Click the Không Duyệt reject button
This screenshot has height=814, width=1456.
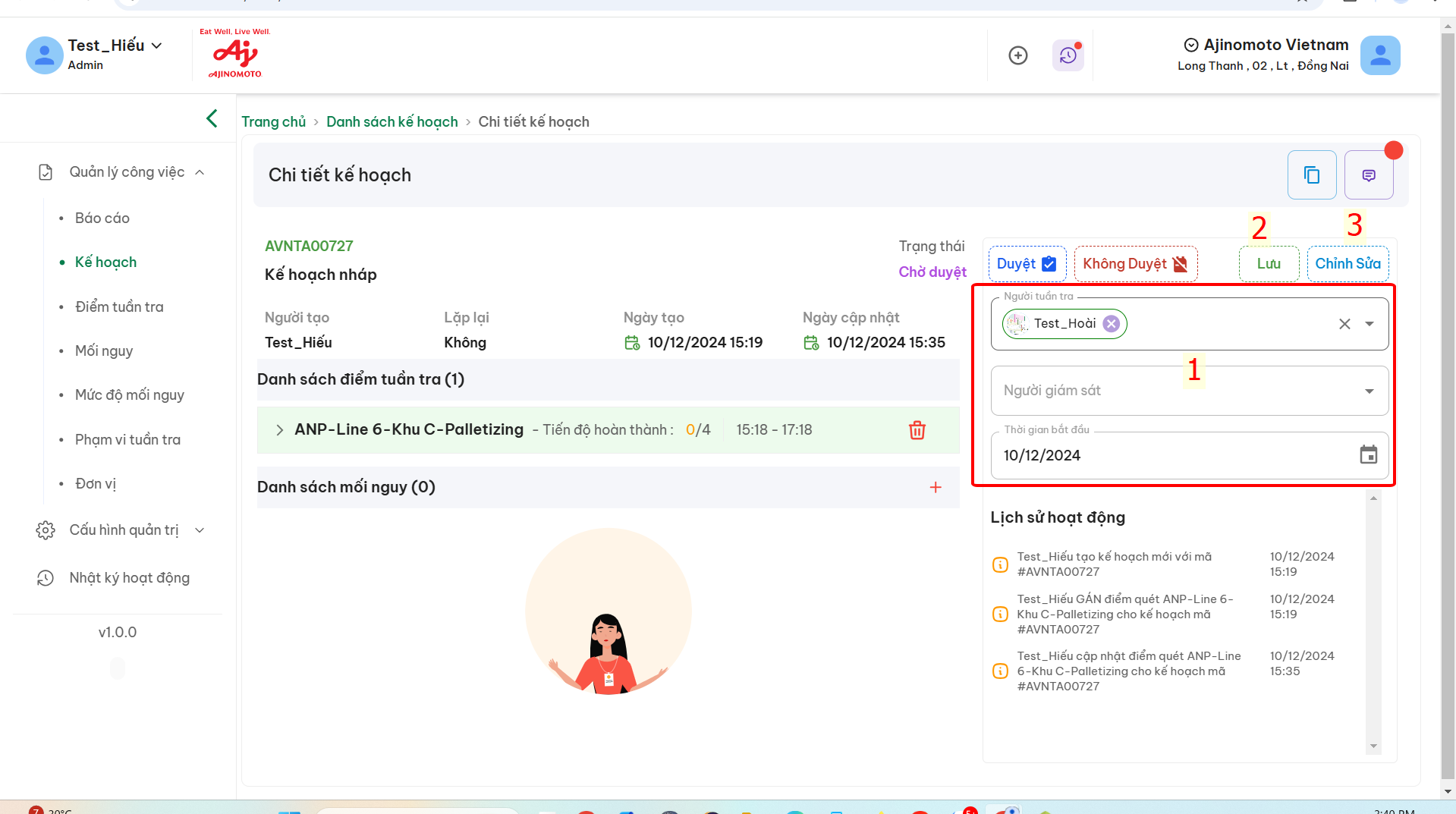1135,264
